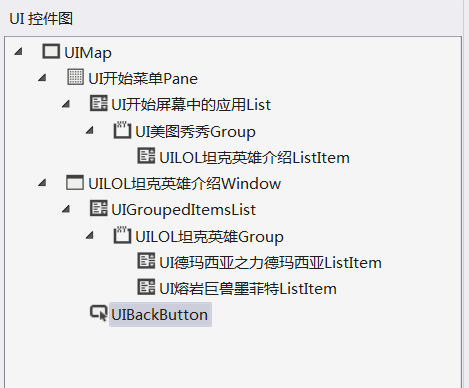Click the UIMap root node icon
Image resolution: width=469 pixels, height=388 pixels.
[51, 52]
